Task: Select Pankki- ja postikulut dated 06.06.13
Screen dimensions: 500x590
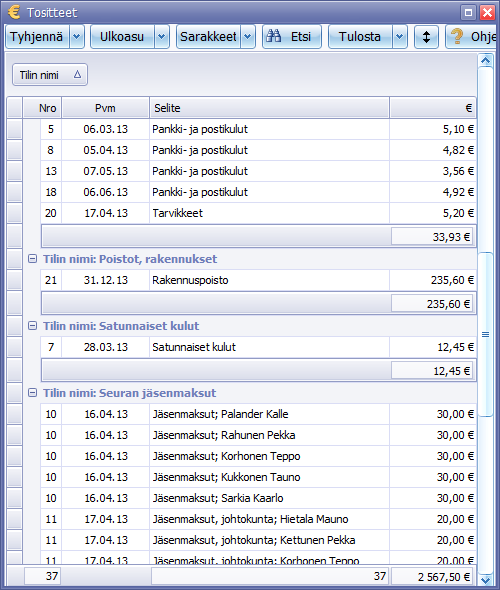Action: click(269, 192)
